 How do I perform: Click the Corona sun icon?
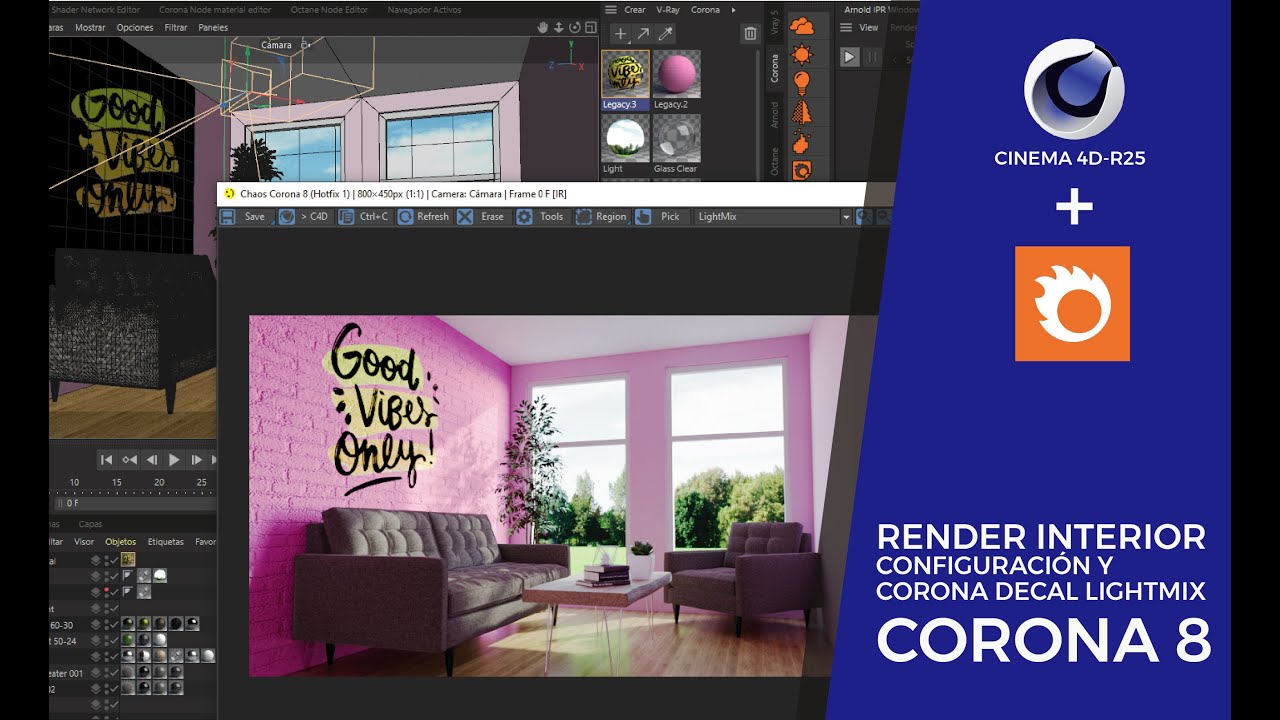click(x=802, y=55)
